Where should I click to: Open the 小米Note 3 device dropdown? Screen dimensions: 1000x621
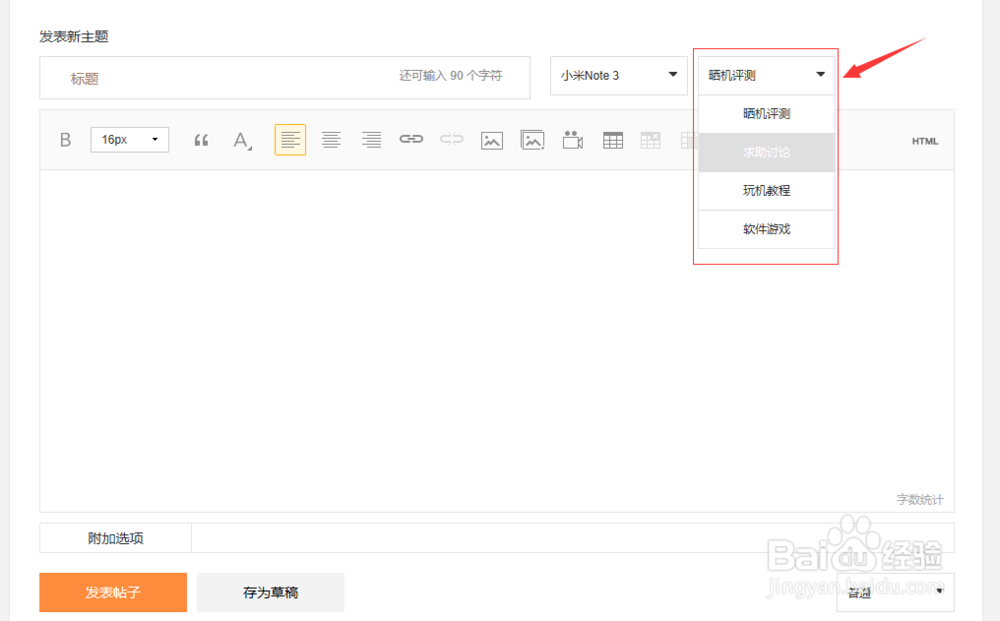pos(619,75)
